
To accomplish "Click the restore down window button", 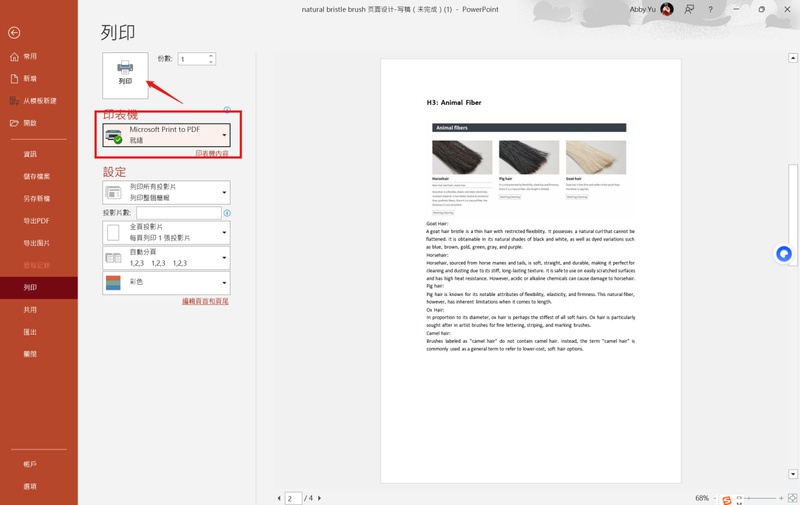I will (x=761, y=9).
